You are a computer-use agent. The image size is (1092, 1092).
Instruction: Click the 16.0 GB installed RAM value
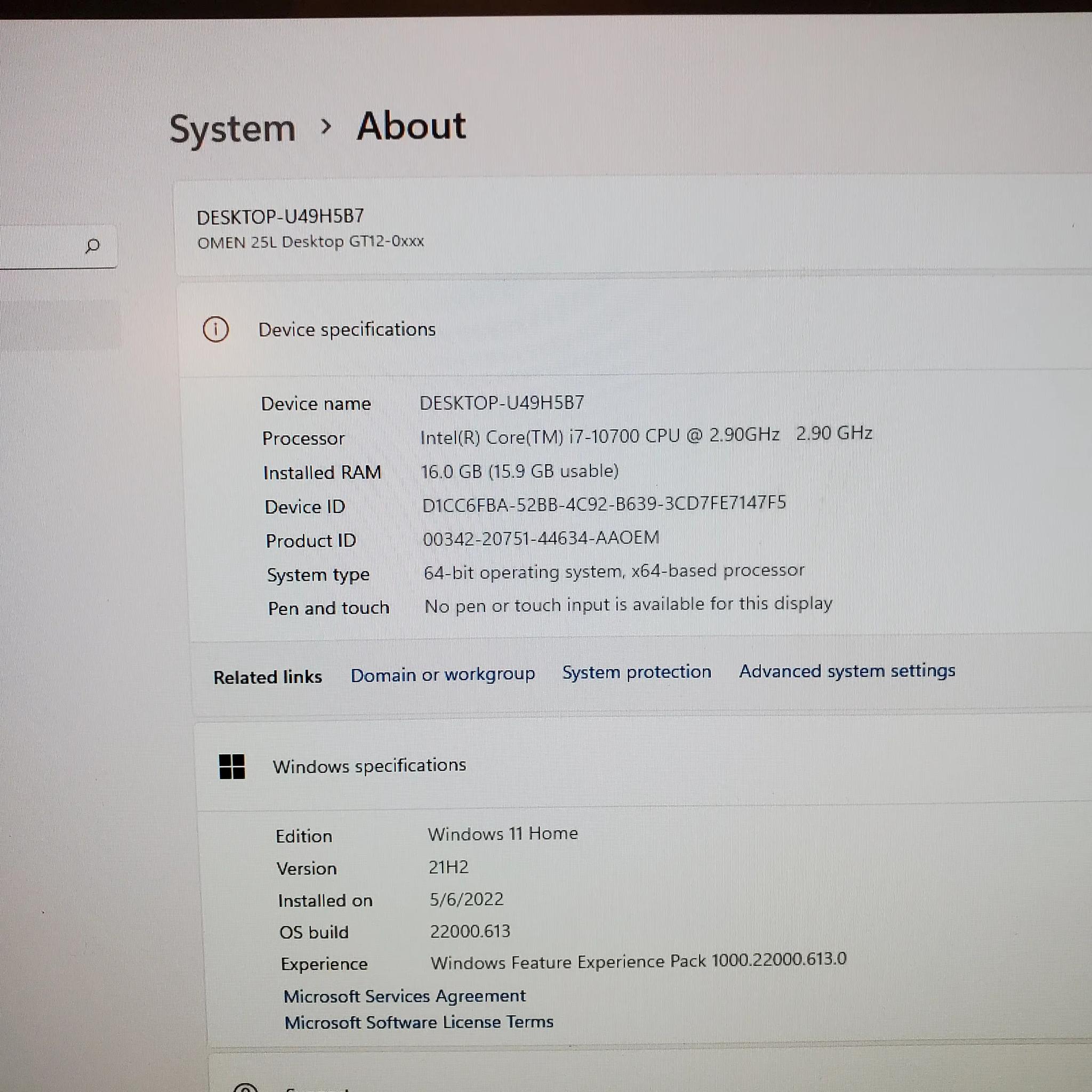point(519,471)
